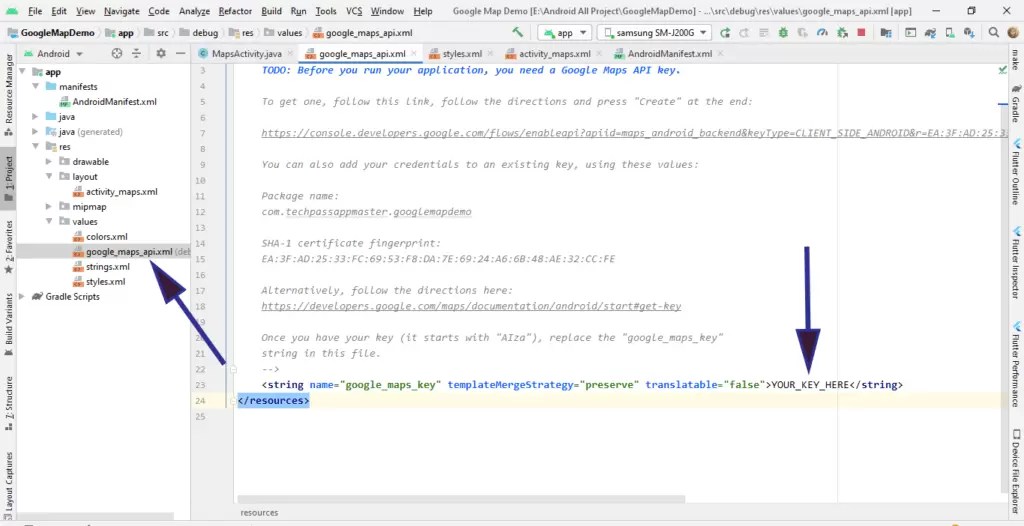
Task: Click the YOUR_KEY_HERE text in the editor
Action: [x=810, y=385]
